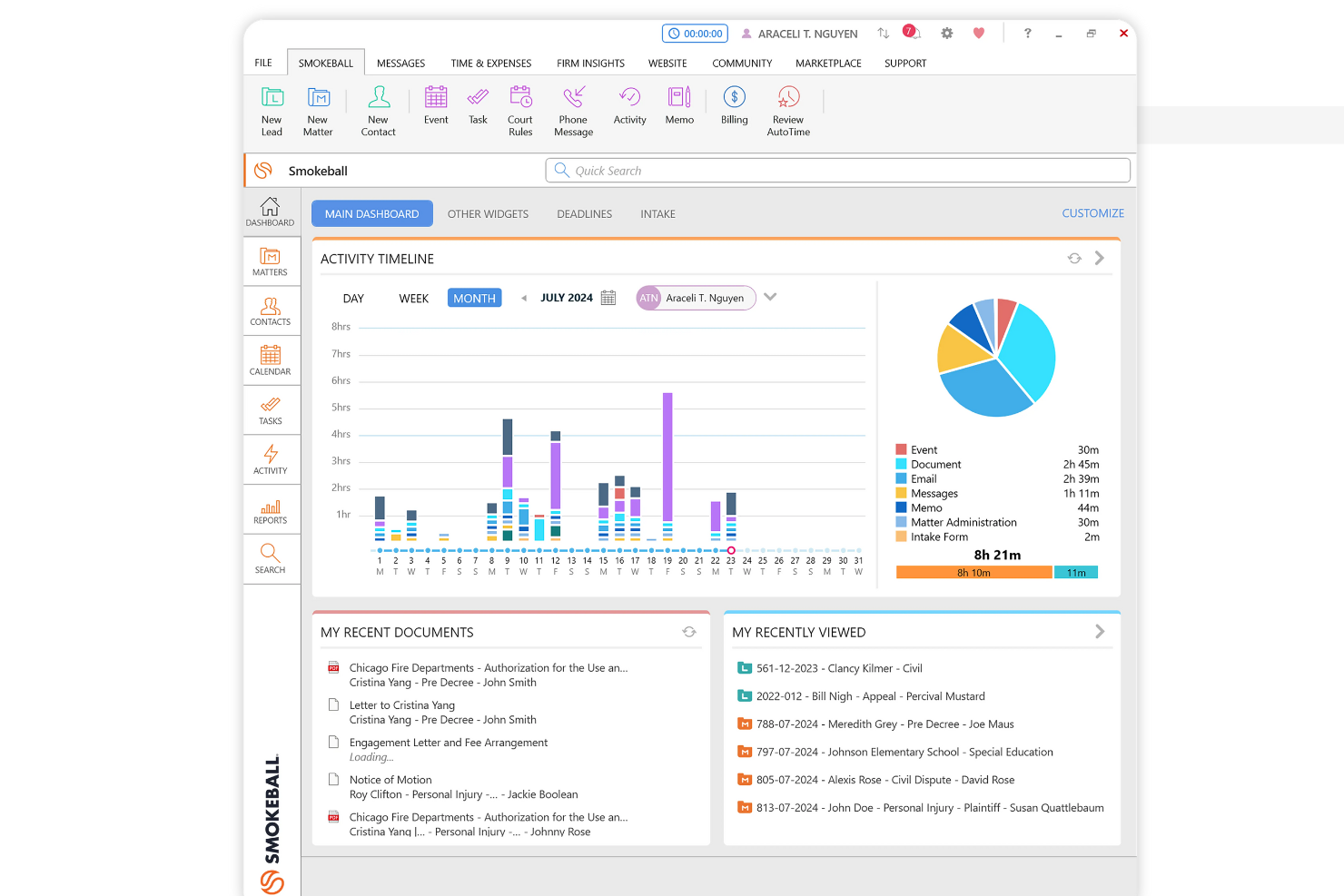Screen dimensions: 1344x896
Task: Open the TIME & EXPENSES tab
Action: pos(491,64)
